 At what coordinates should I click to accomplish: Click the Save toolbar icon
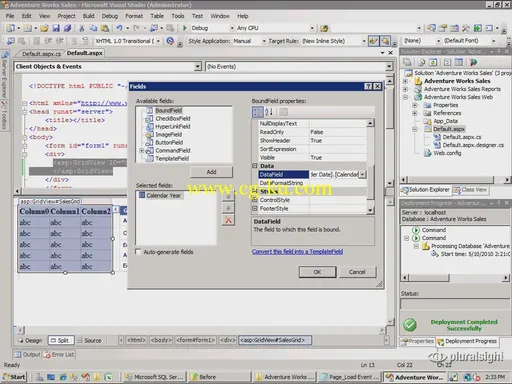(x=56, y=28)
